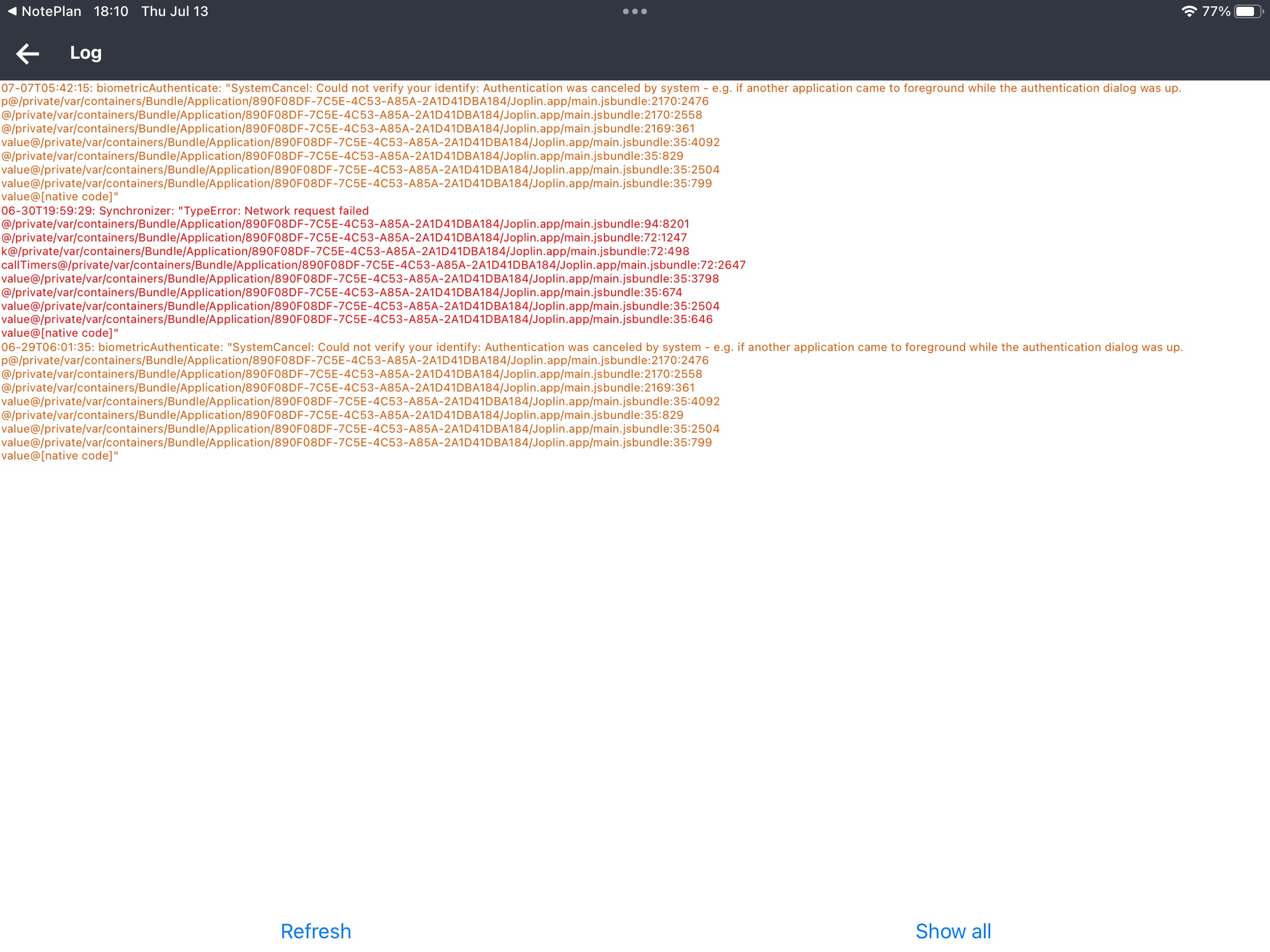
Task: Tap the battery indicator icon
Action: coord(1249,10)
